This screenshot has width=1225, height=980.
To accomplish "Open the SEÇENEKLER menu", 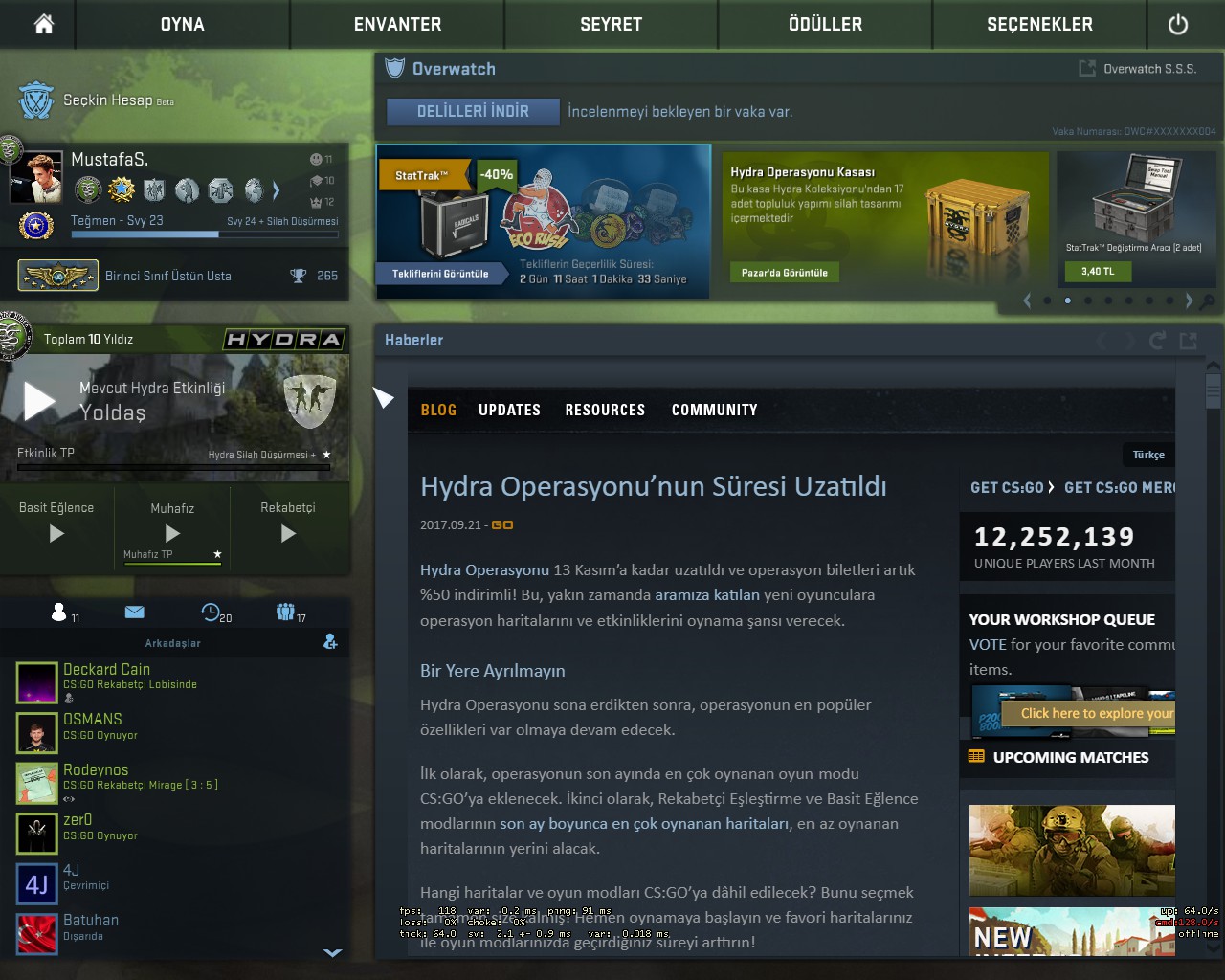I will (x=1039, y=24).
